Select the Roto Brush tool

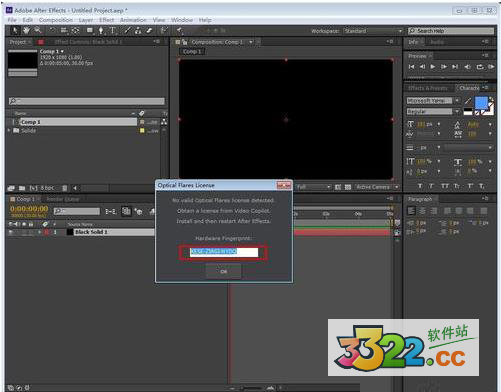[164, 31]
